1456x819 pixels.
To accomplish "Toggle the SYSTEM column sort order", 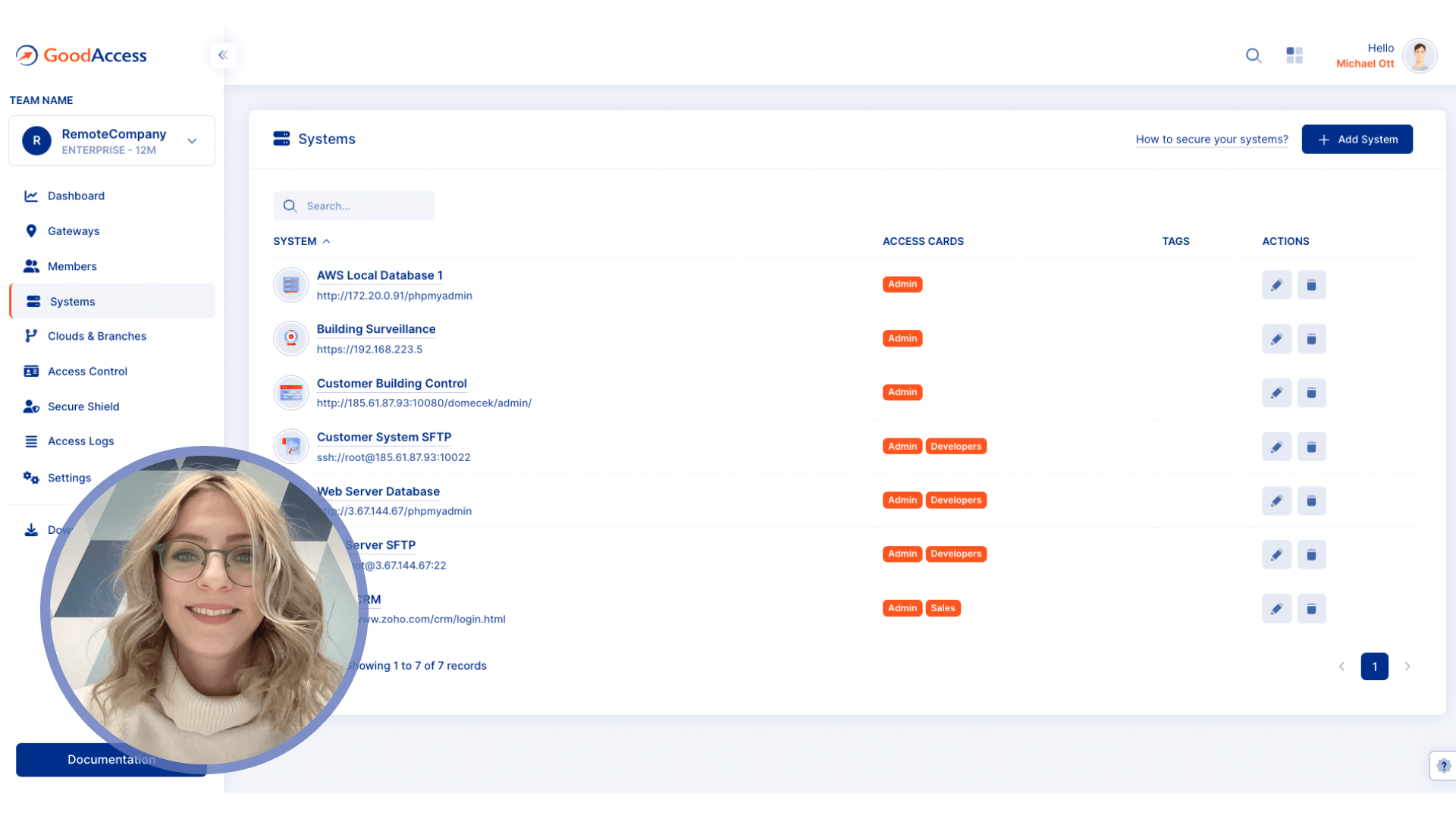I will [x=302, y=241].
